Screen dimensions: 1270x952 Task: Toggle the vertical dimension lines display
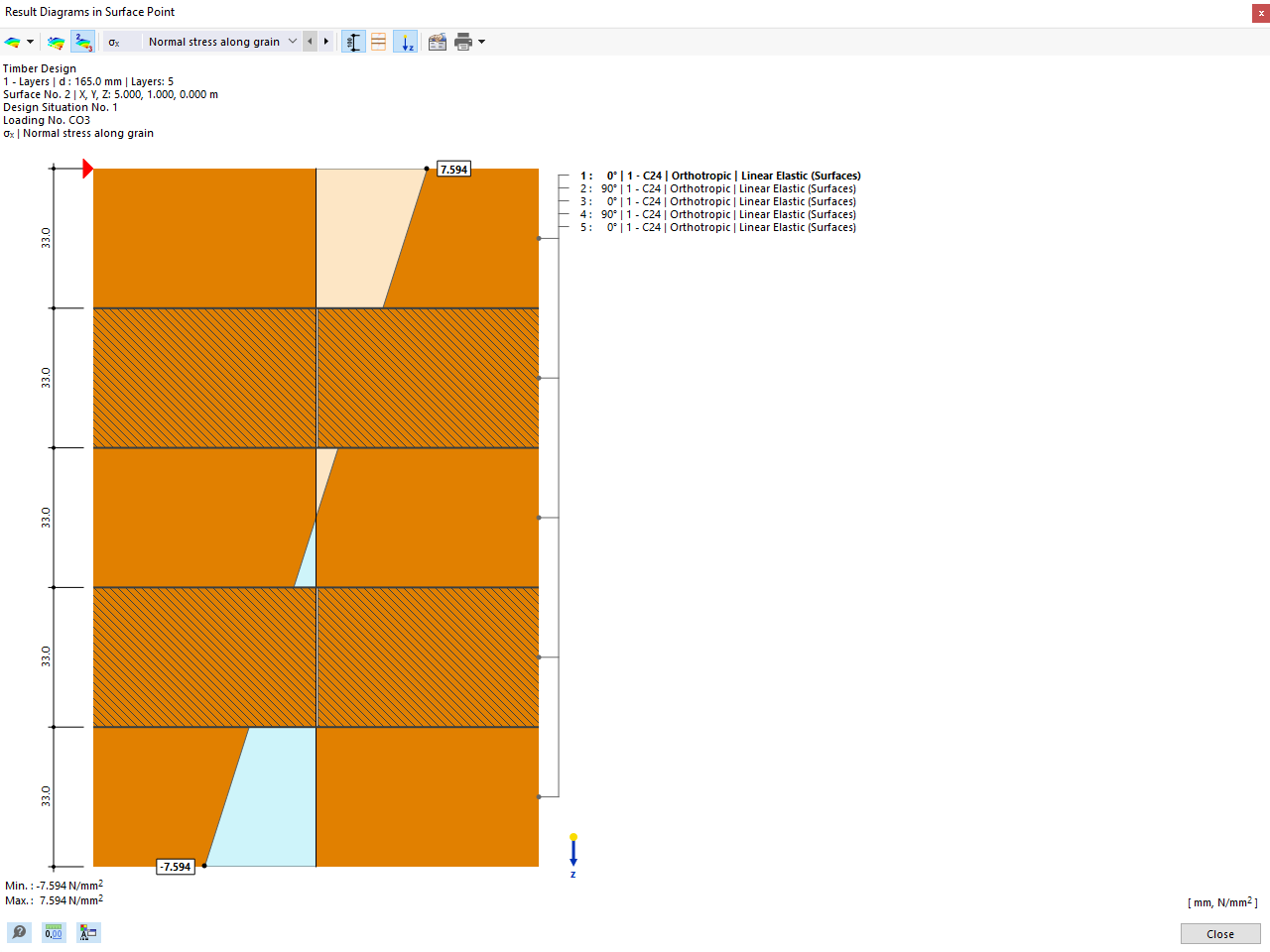point(352,42)
